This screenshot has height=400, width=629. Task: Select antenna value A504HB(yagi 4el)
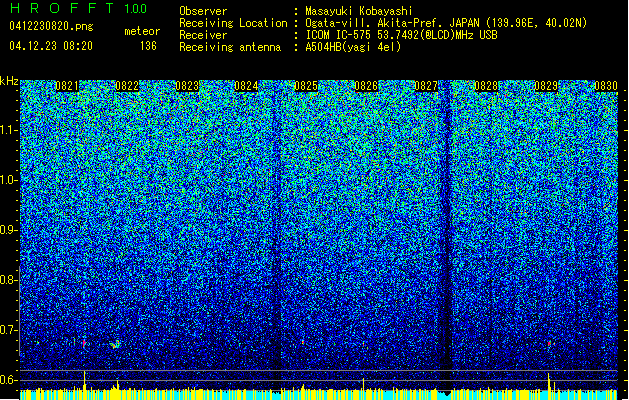click(353, 47)
